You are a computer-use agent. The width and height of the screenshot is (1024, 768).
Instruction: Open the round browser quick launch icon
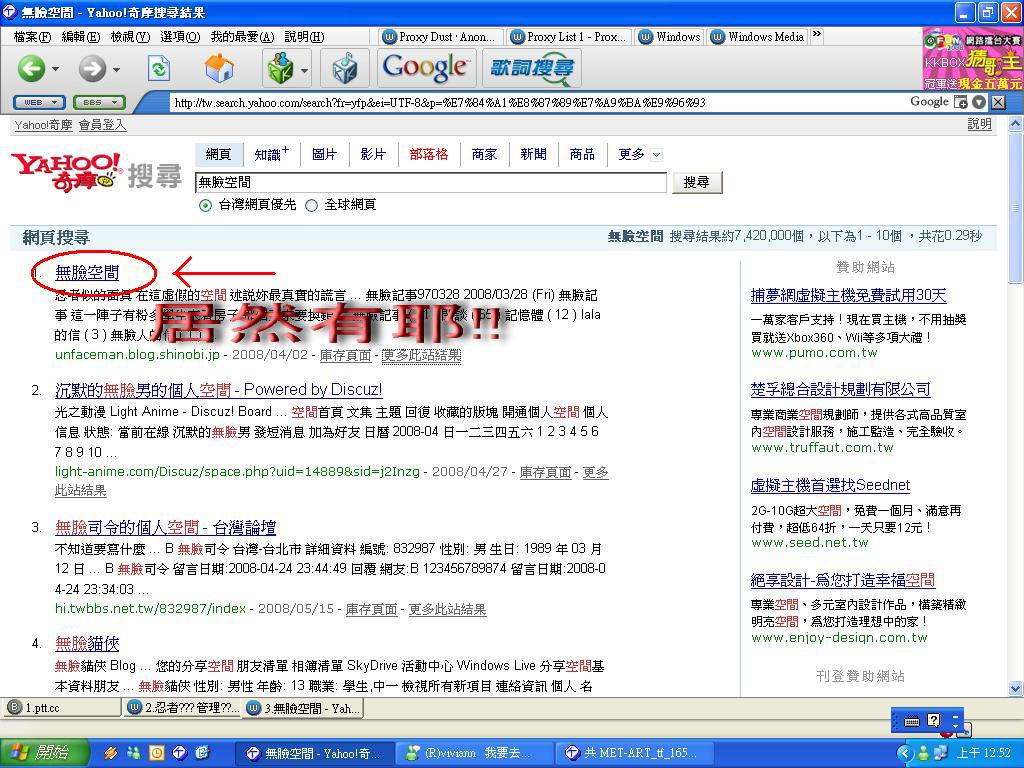tap(180, 753)
